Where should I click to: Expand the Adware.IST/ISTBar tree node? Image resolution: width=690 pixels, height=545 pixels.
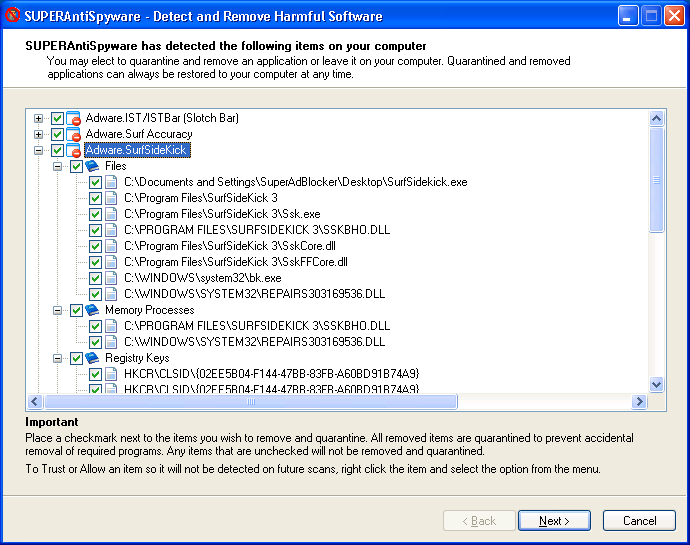[x=39, y=118]
